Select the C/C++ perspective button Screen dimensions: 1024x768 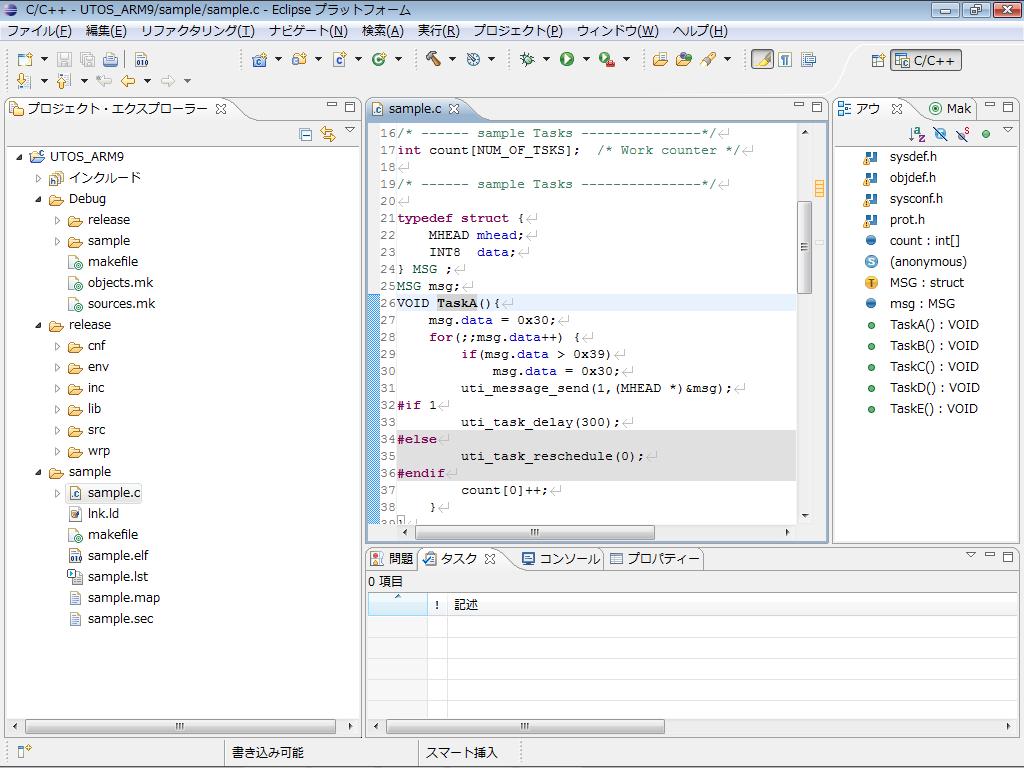click(x=925, y=60)
